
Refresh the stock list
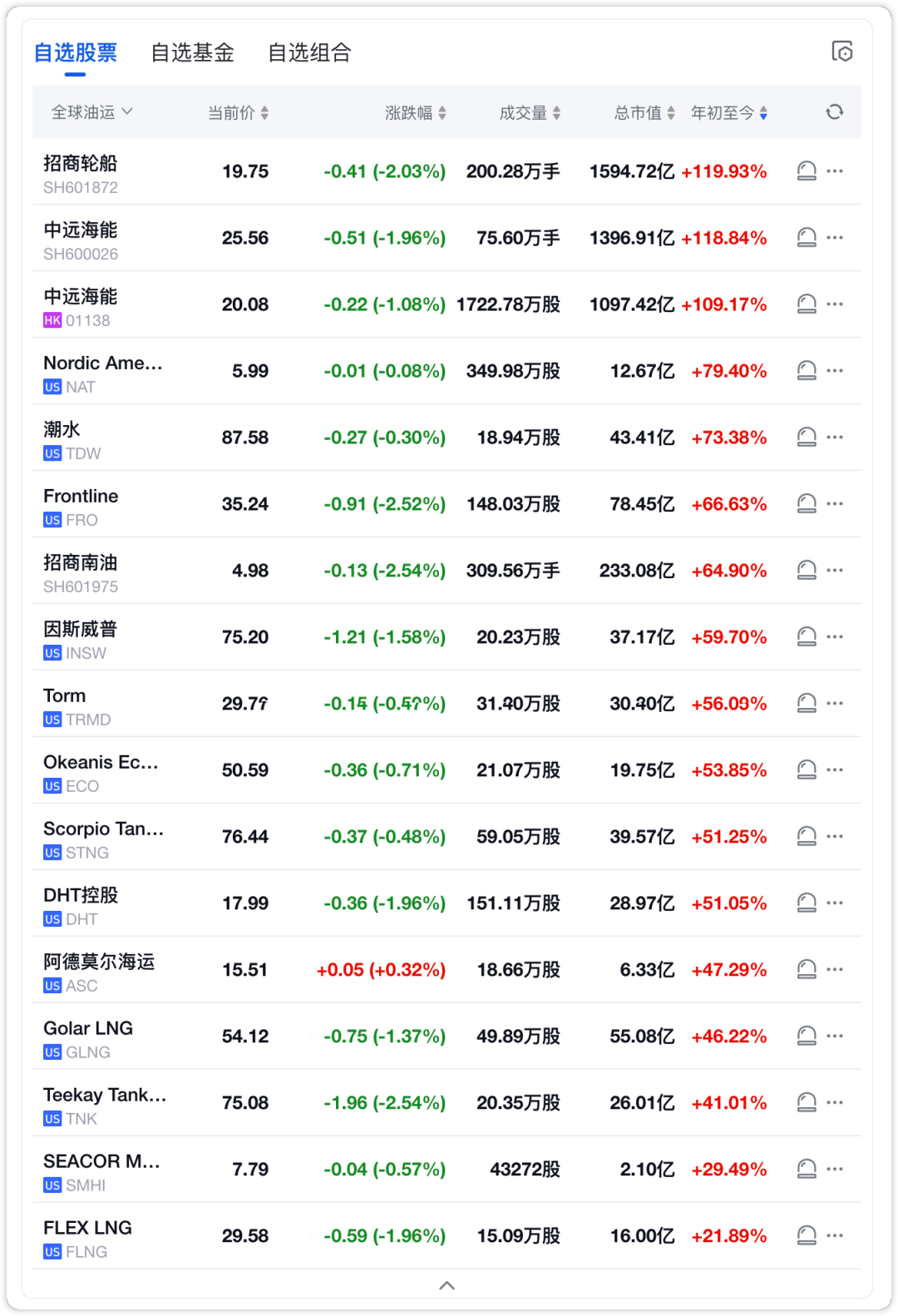[835, 112]
